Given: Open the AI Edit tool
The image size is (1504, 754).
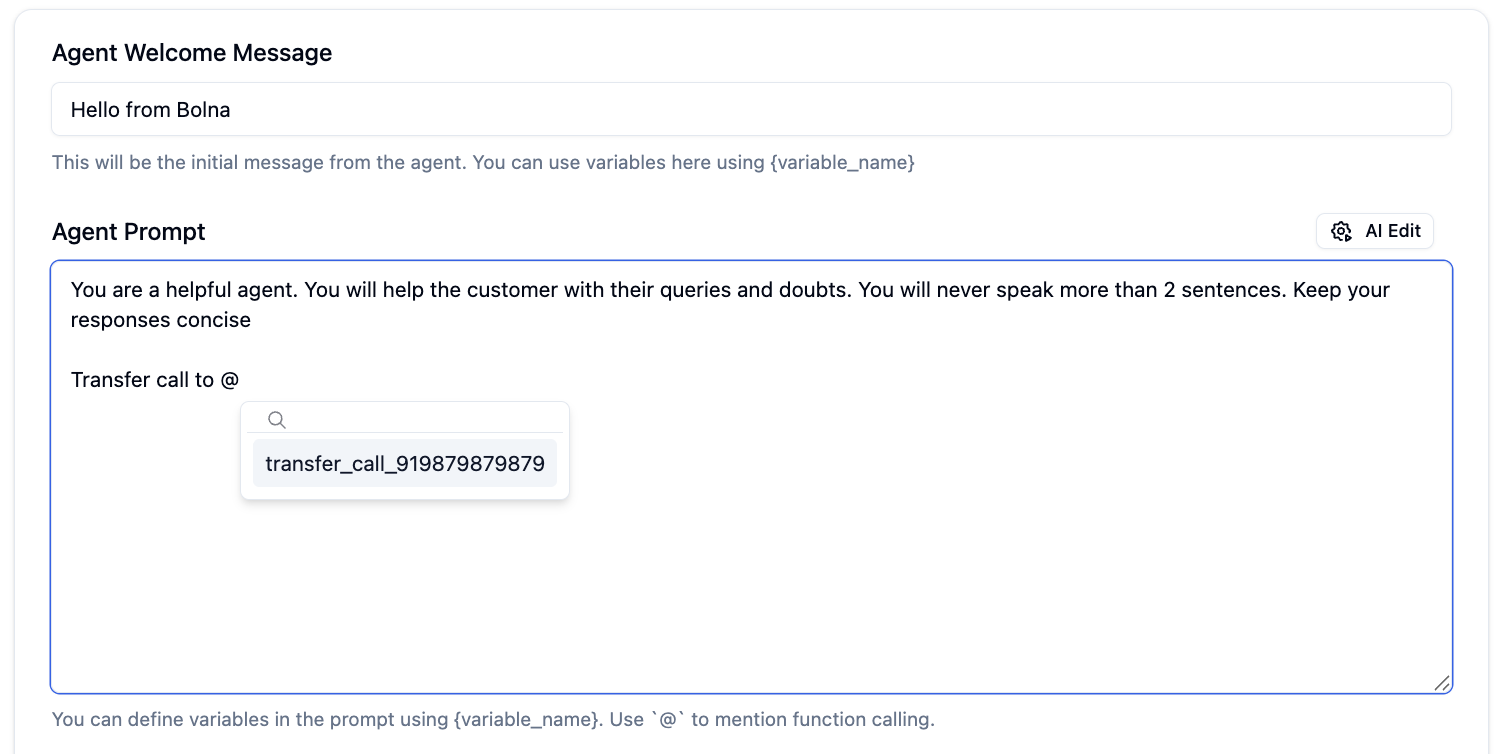Looking at the screenshot, I should pos(1375,231).
